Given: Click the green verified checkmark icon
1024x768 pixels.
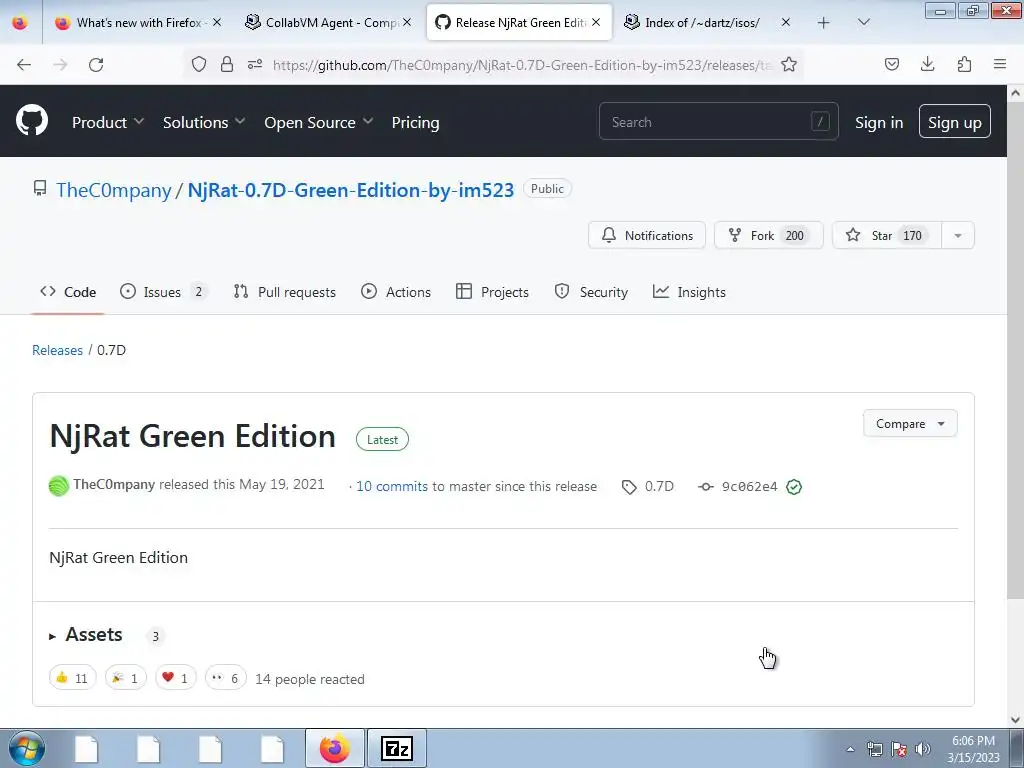Looking at the screenshot, I should [x=794, y=487].
